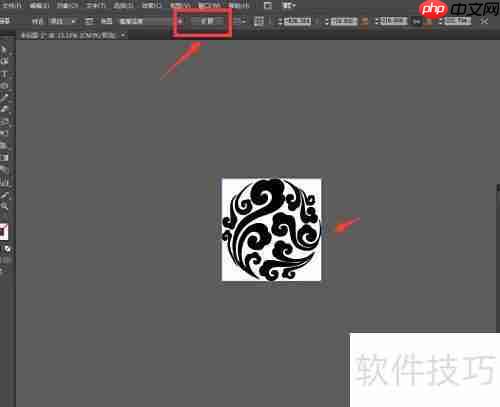This screenshot has height=407, width=500.
Task: Click the Width value field
Action: click(x=394, y=21)
